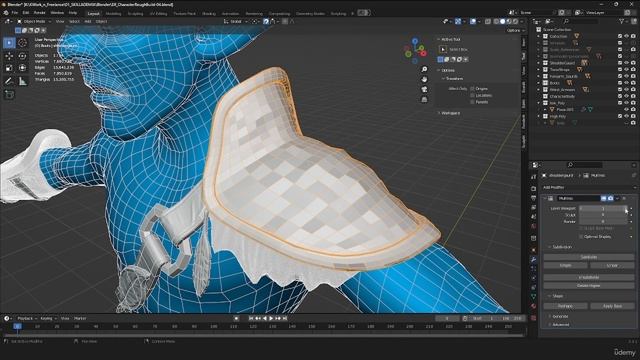This screenshot has height=360, width=640.
Task: Open the Playback dropdown in timeline
Action: click(x=27, y=318)
